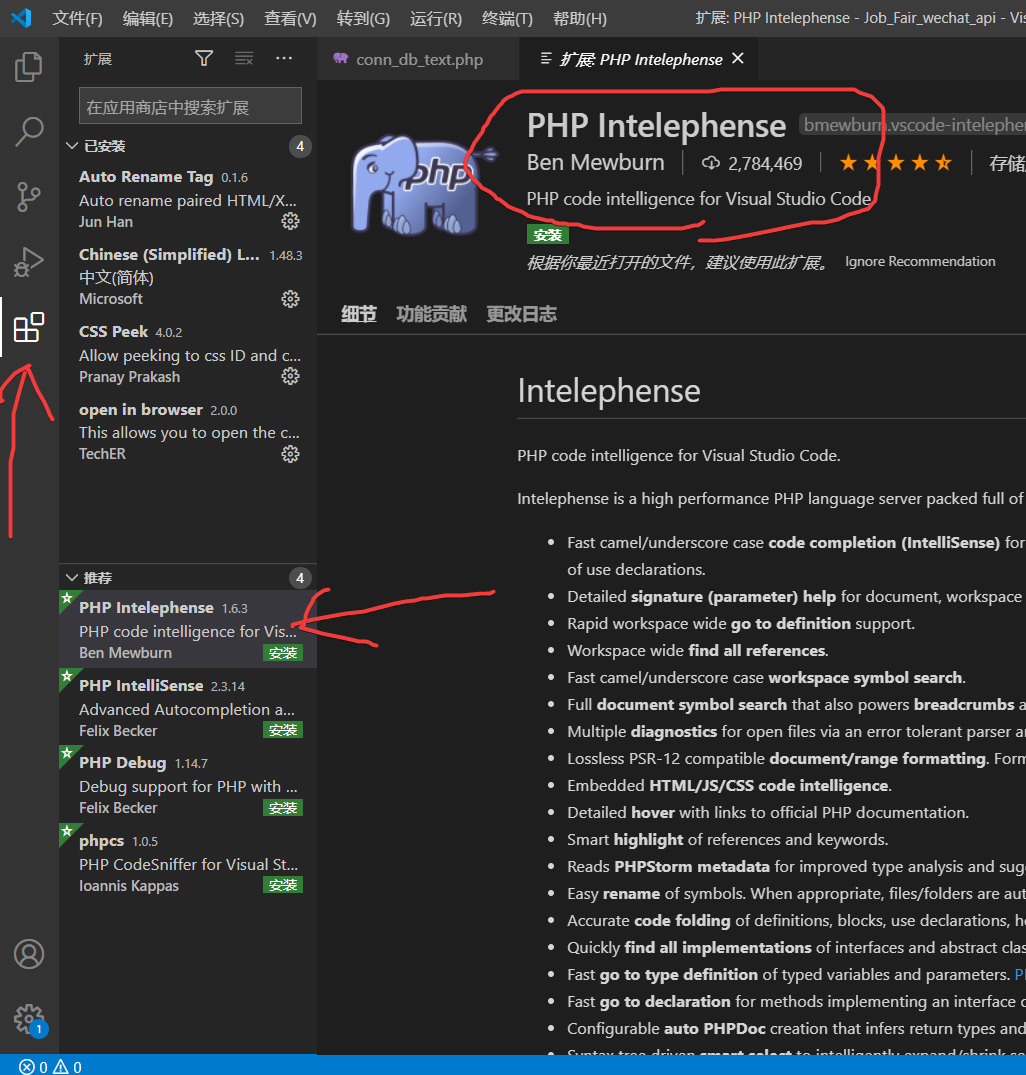Click the Intelephense readme heading
The image size is (1026, 1075).
click(609, 391)
